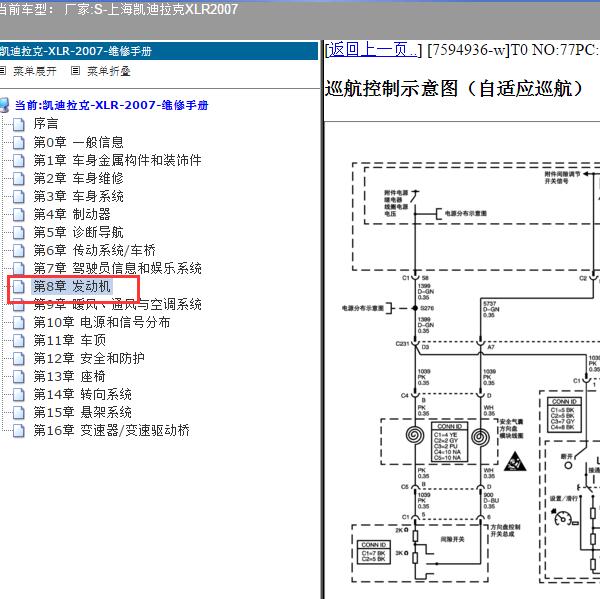Click the page icon beside 第1章
Image resolution: width=600 pixels, height=599 pixels.
[x=18, y=160]
